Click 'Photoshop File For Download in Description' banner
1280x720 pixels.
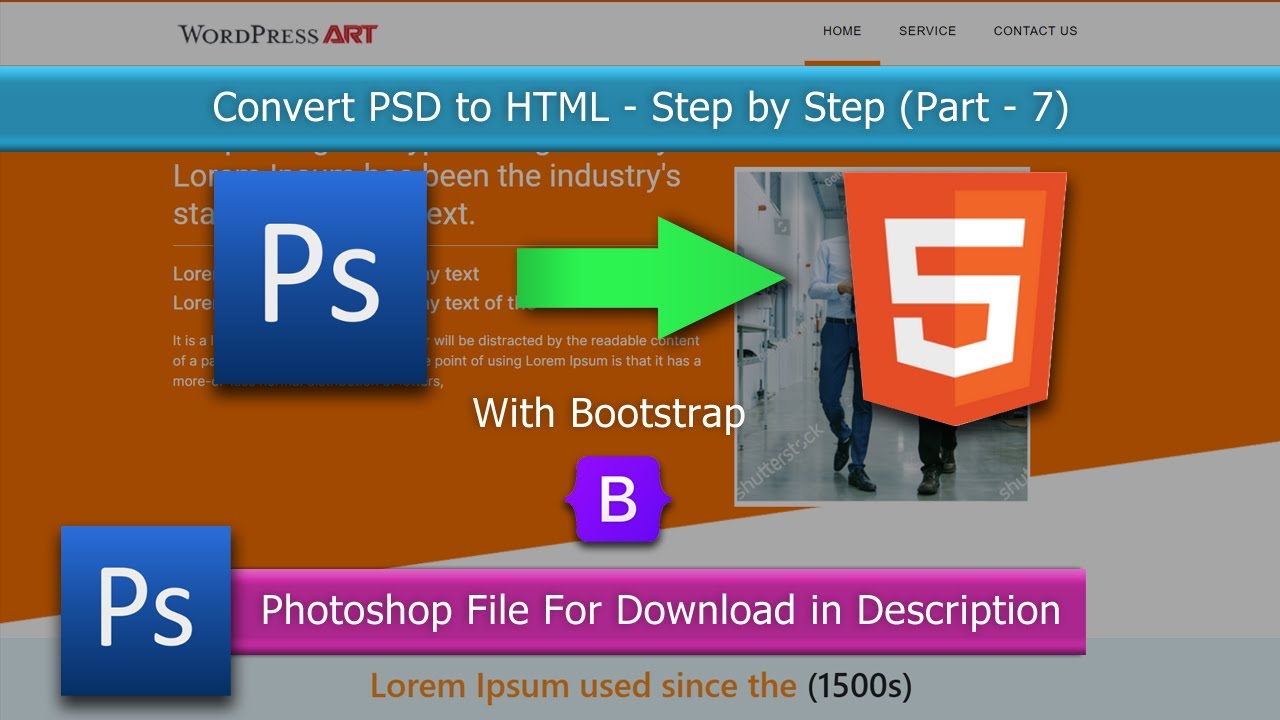(659, 610)
